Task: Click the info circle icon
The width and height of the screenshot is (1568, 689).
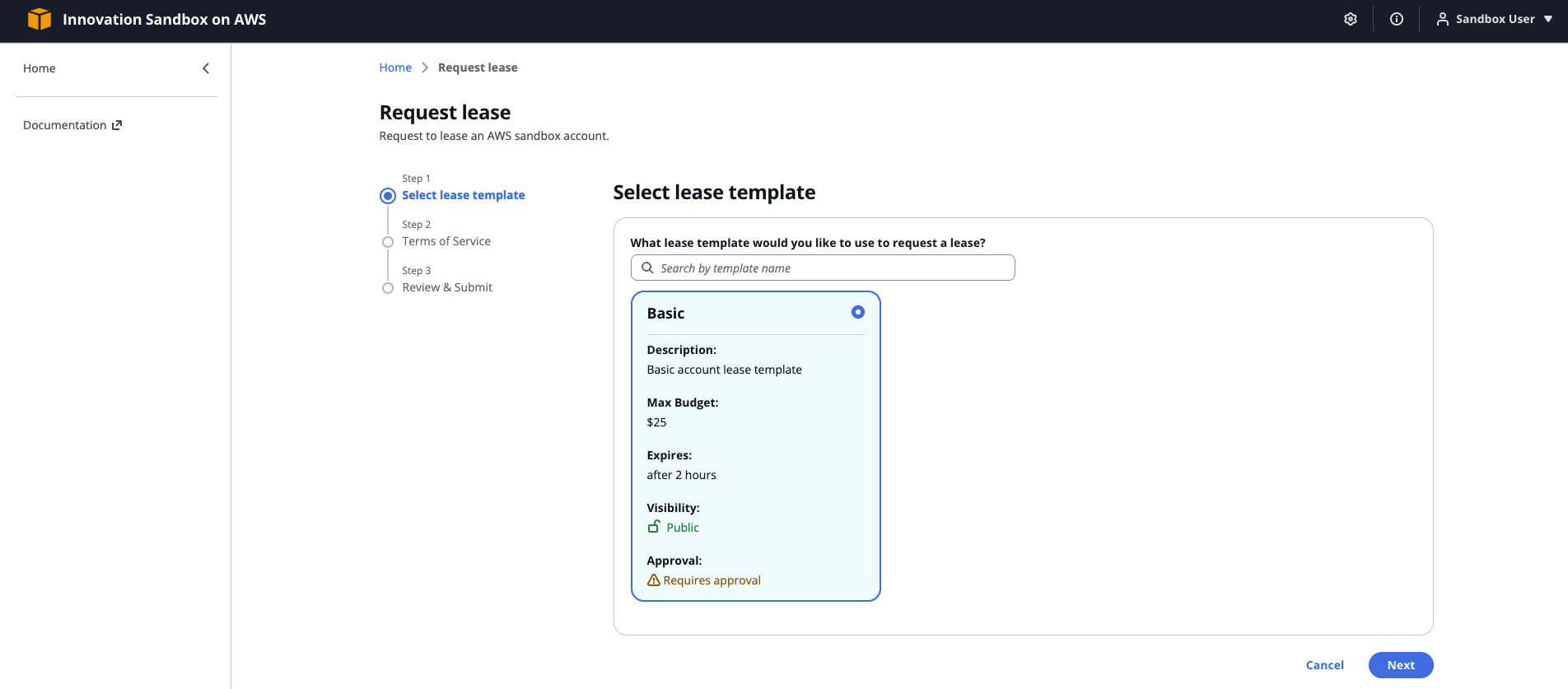Action: pyautogui.click(x=1397, y=19)
